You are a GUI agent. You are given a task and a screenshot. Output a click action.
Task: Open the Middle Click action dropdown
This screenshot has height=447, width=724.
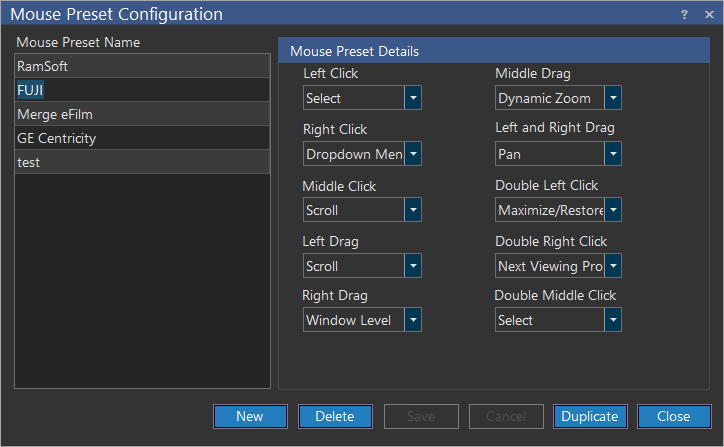tap(413, 210)
